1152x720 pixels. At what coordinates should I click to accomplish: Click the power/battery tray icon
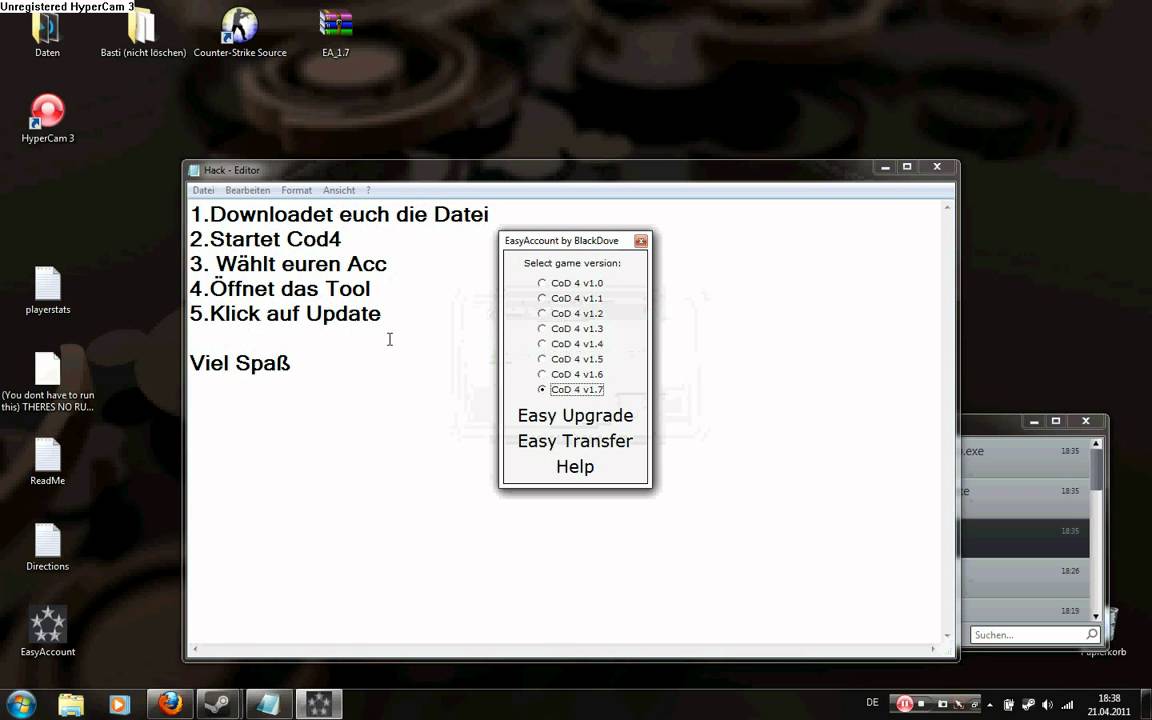click(x=1009, y=705)
